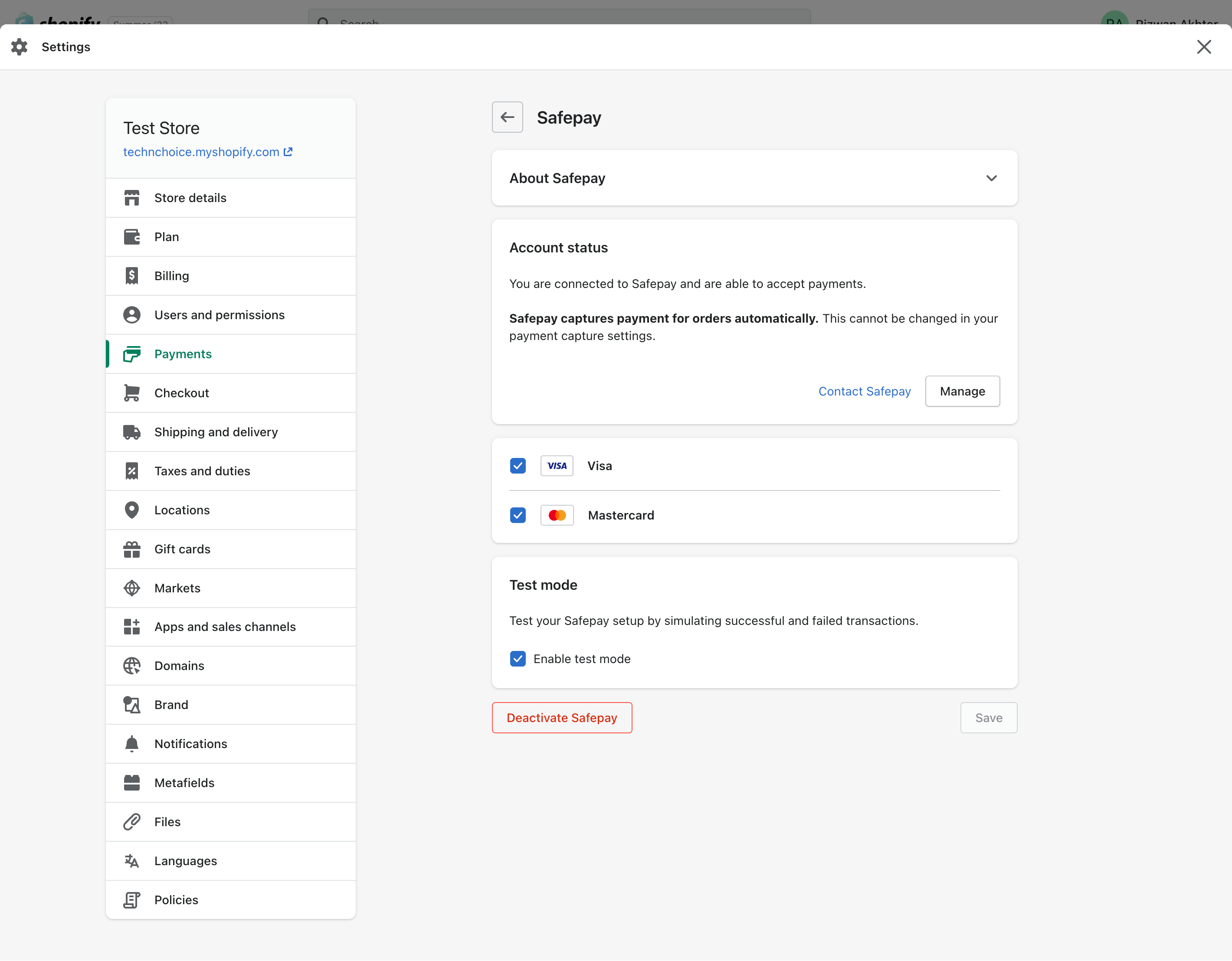
Task: Open the Plan settings page
Action: tap(231, 237)
